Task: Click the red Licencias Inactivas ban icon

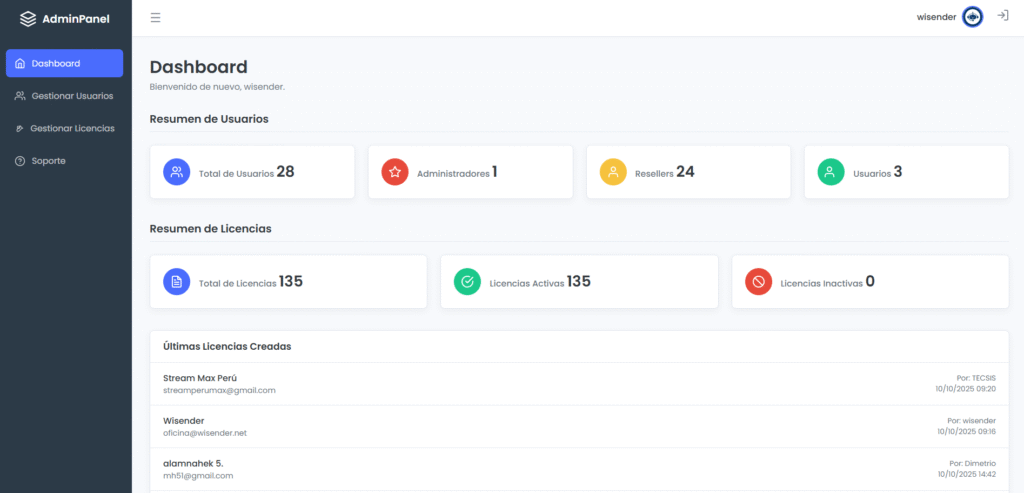Action: tap(758, 281)
